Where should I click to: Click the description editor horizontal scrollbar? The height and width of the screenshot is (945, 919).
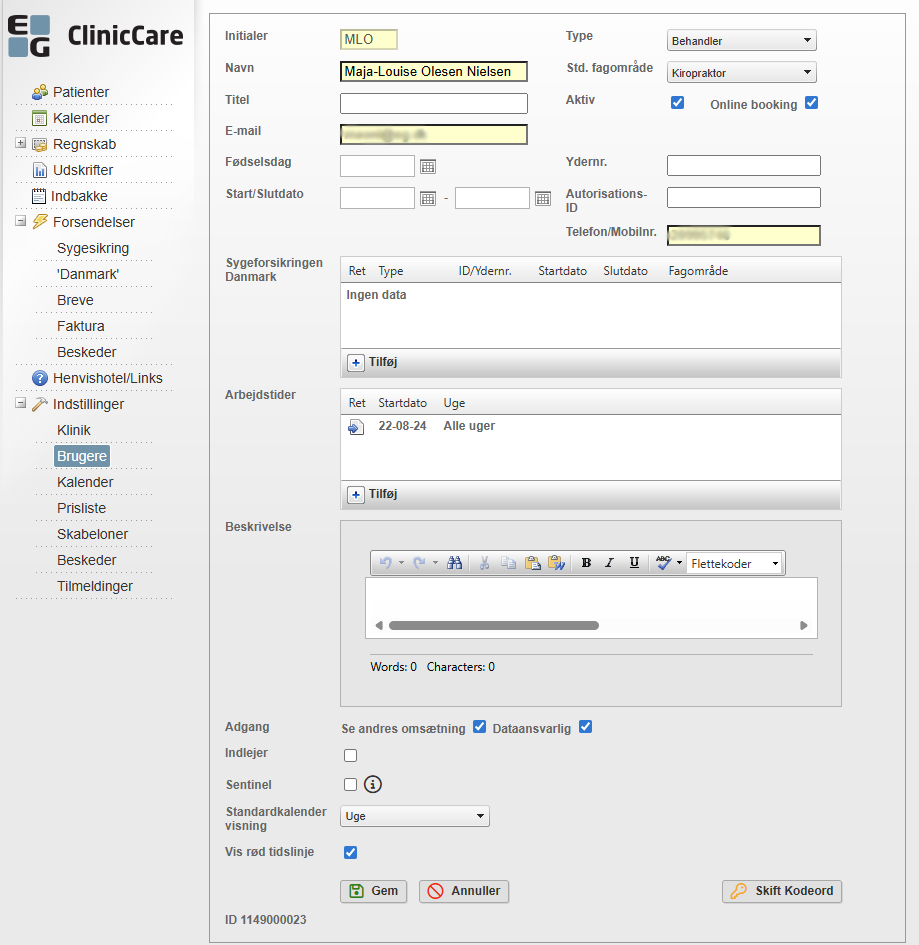tap(494, 626)
